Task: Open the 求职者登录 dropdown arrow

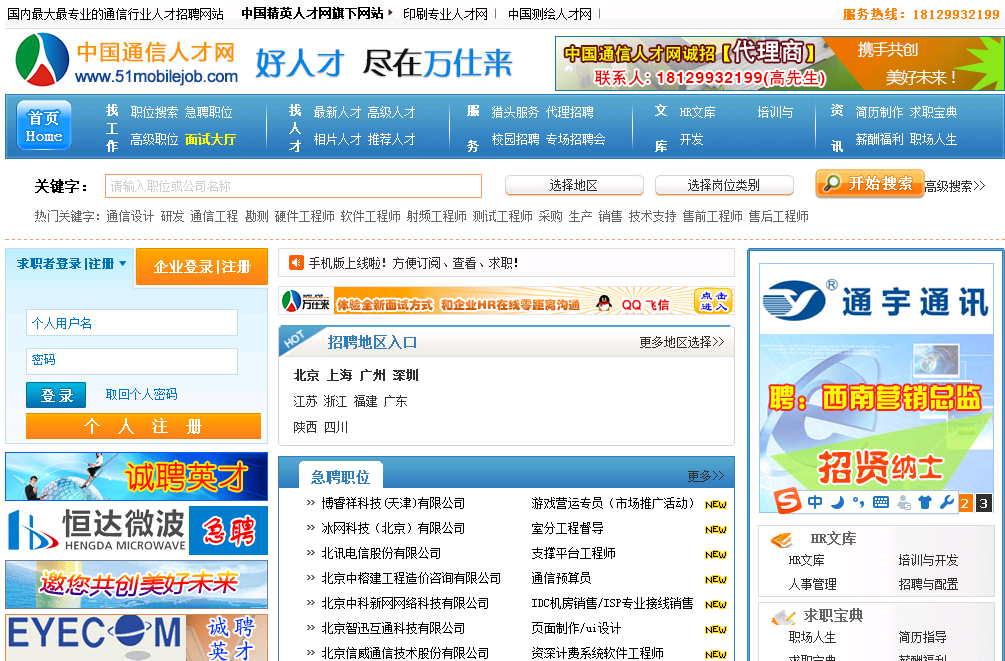Action: tap(122, 264)
